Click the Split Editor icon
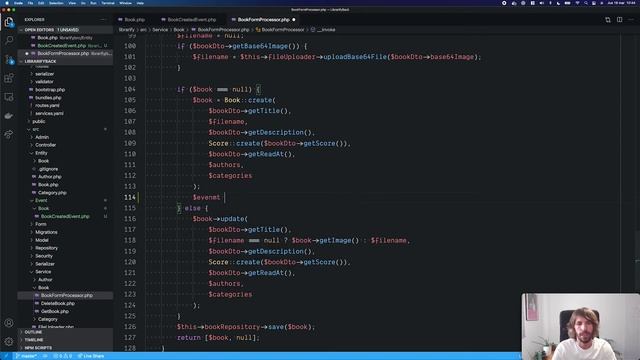The image size is (640, 360). pos(620,20)
